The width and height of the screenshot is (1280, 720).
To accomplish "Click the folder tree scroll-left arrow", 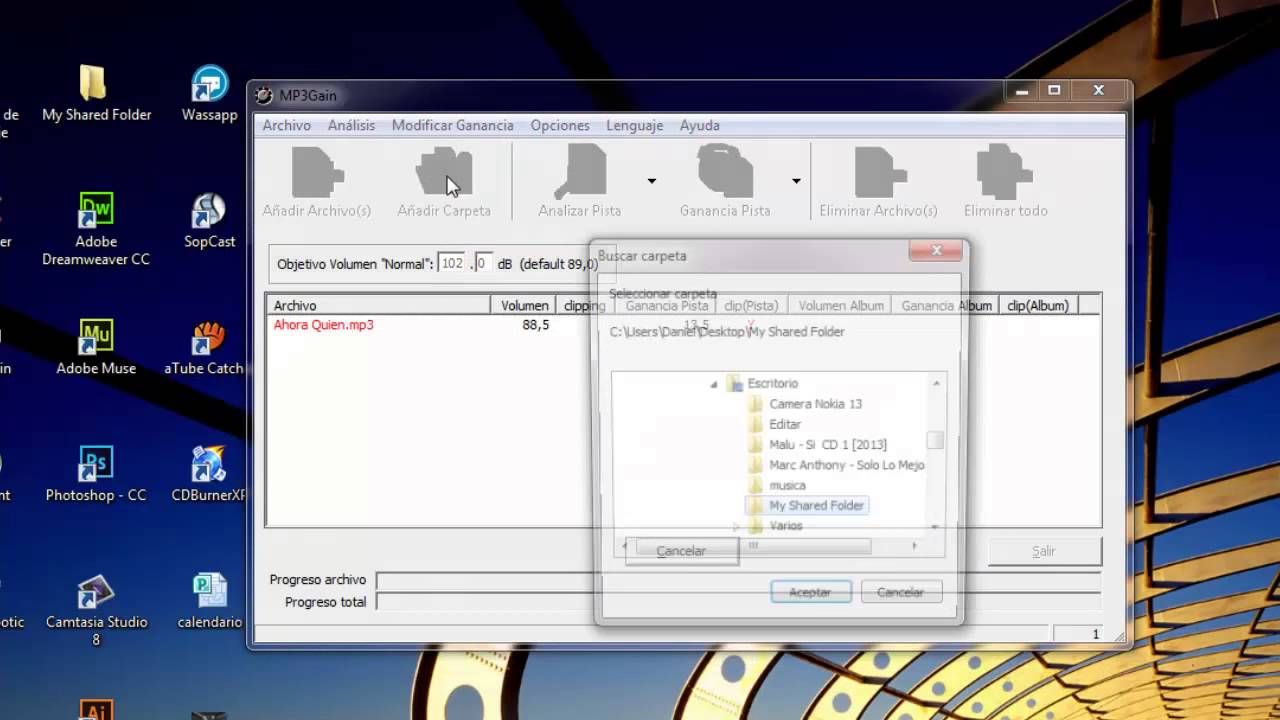I will (627, 546).
